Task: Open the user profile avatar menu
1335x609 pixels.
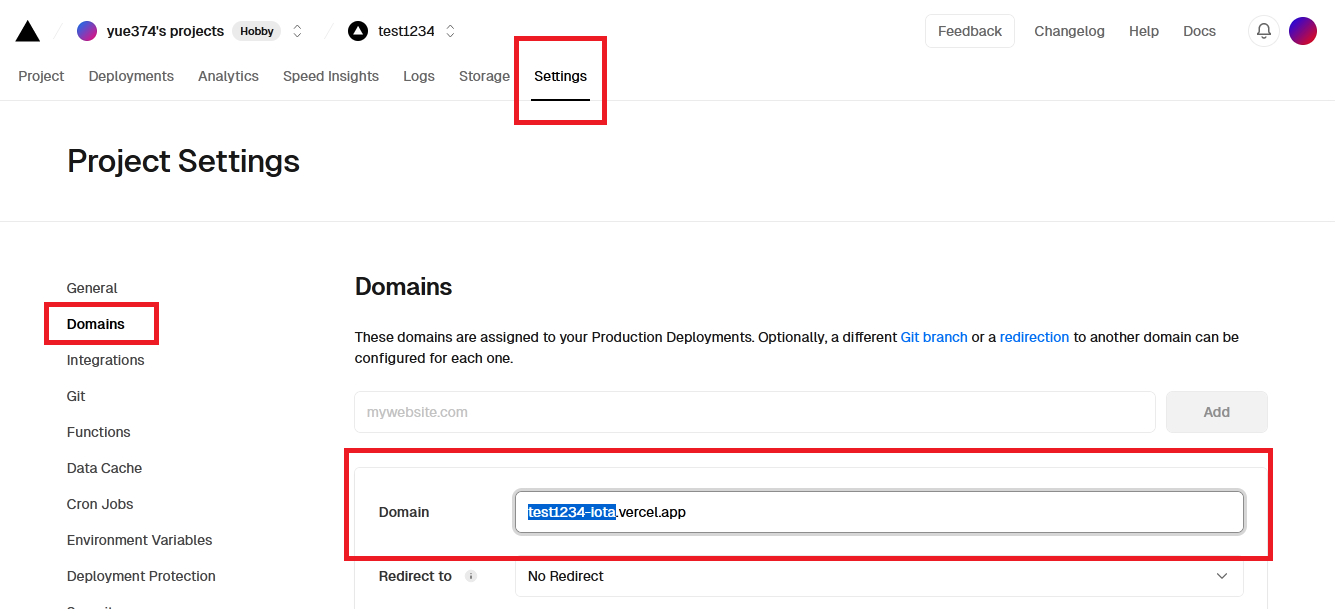Action: (x=1303, y=31)
